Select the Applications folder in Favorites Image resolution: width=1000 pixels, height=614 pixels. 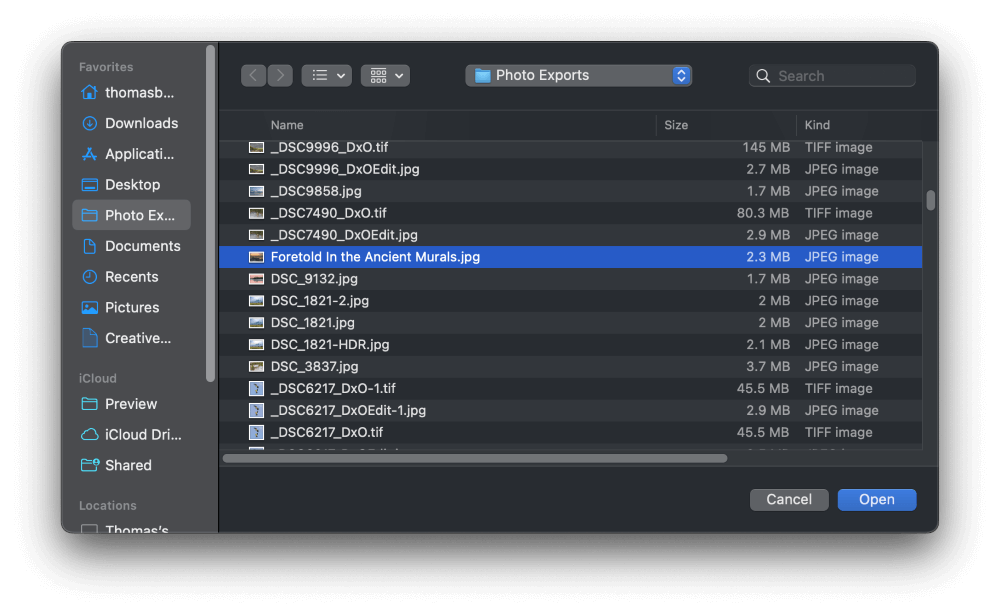pos(132,154)
